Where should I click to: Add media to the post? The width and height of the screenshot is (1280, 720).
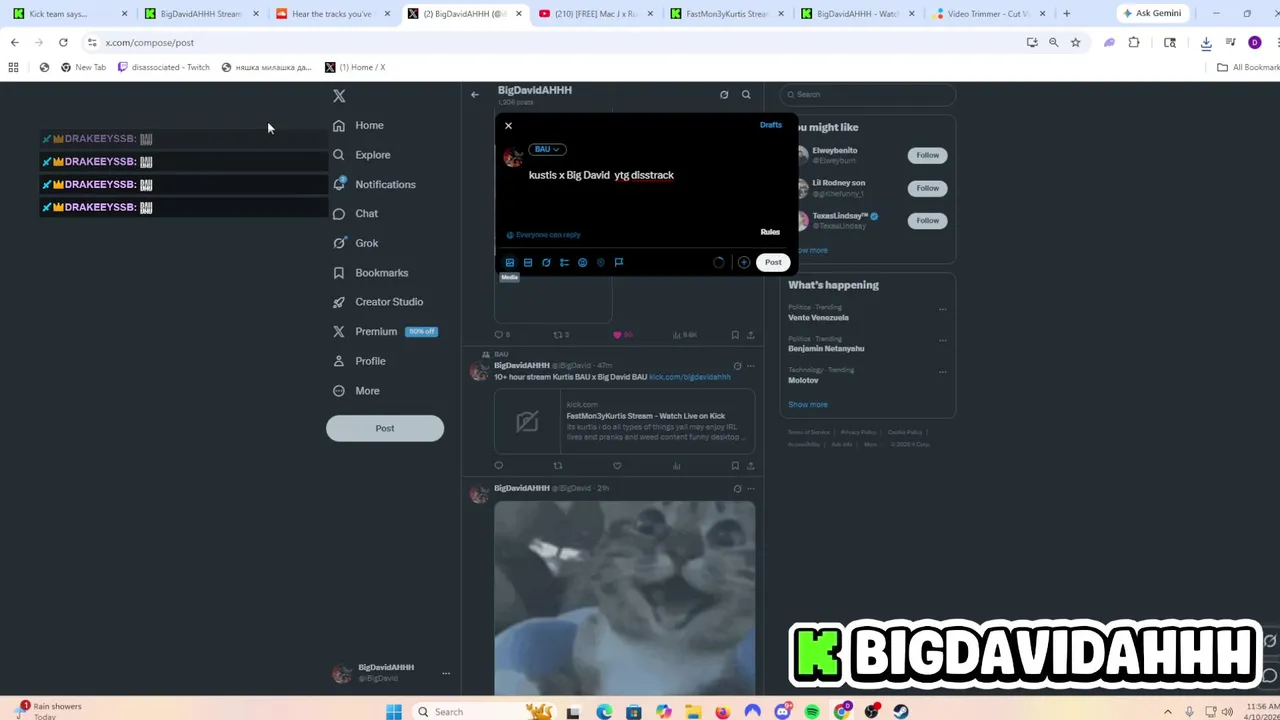[510, 262]
